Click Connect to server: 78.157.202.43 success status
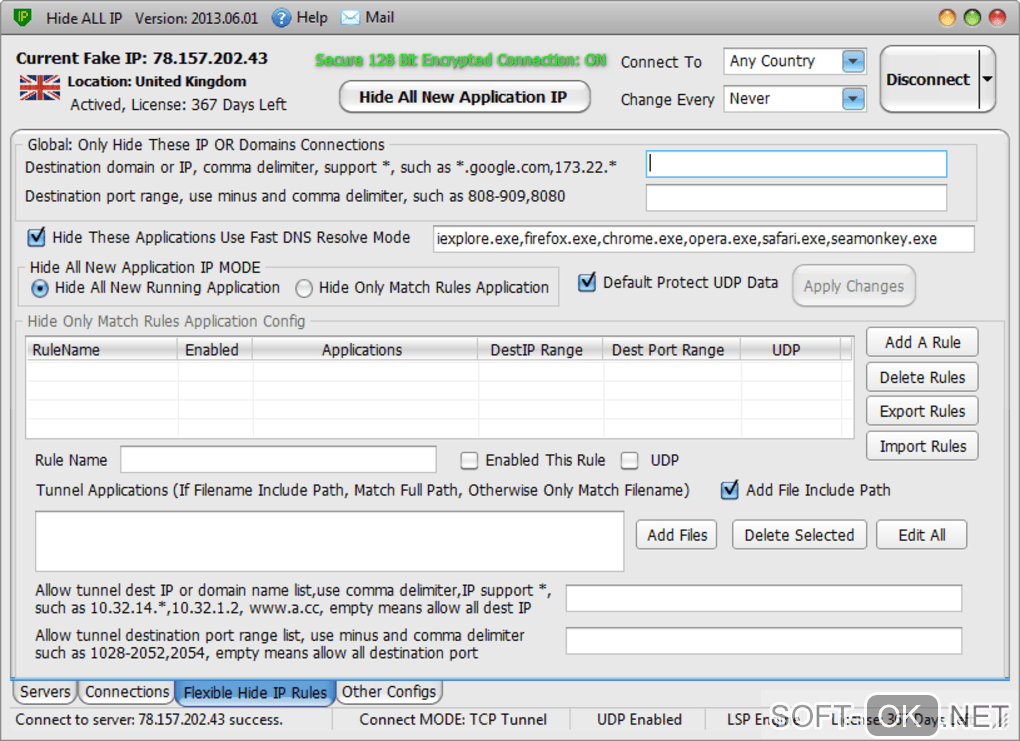Image resolution: width=1020 pixels, height=741 pixels. (149, 720)
